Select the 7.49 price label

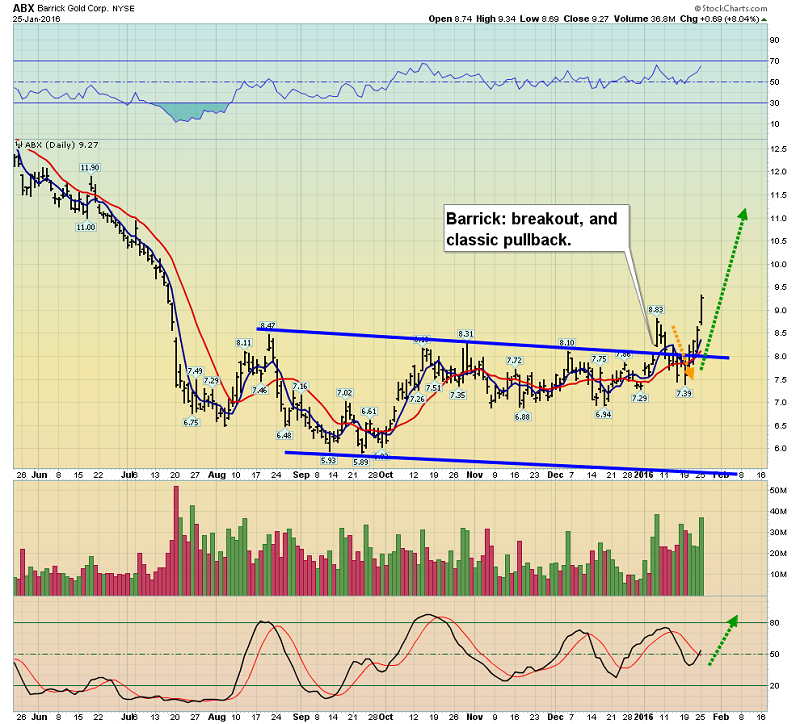click(x=195, y=371)
